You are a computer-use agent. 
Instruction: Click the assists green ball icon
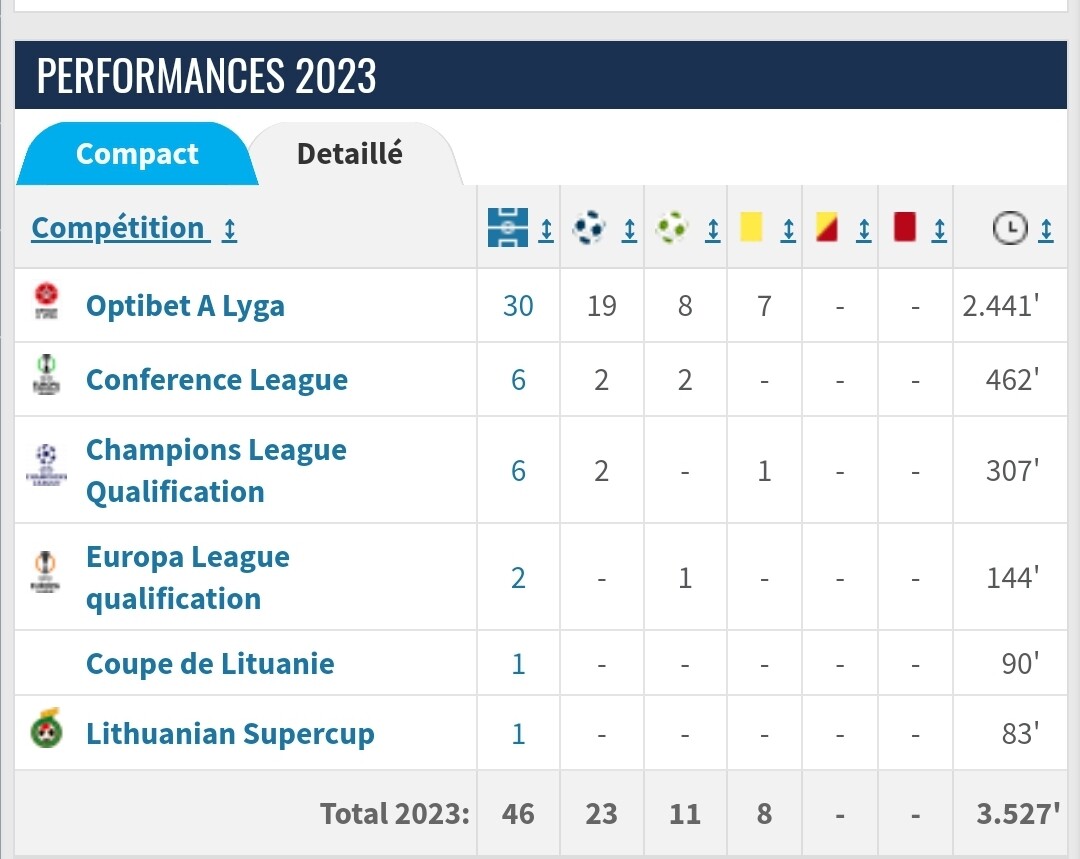pyautogui.click(x=672, y=227)
